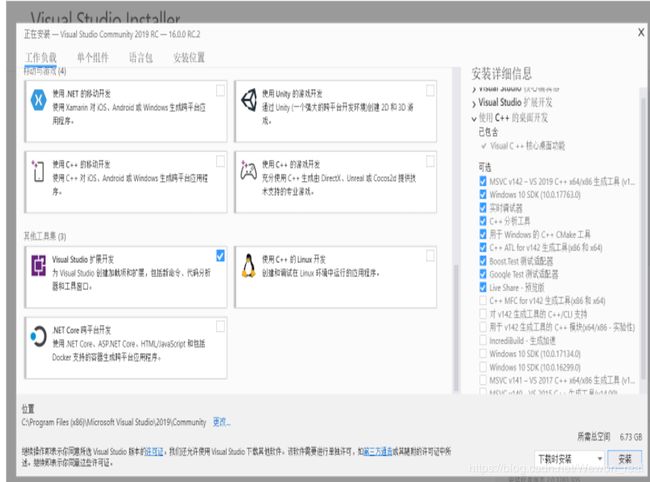Switch to the 单个组件 individual components tab
This screenshot has height=482, width=650.
click(93, 57)
